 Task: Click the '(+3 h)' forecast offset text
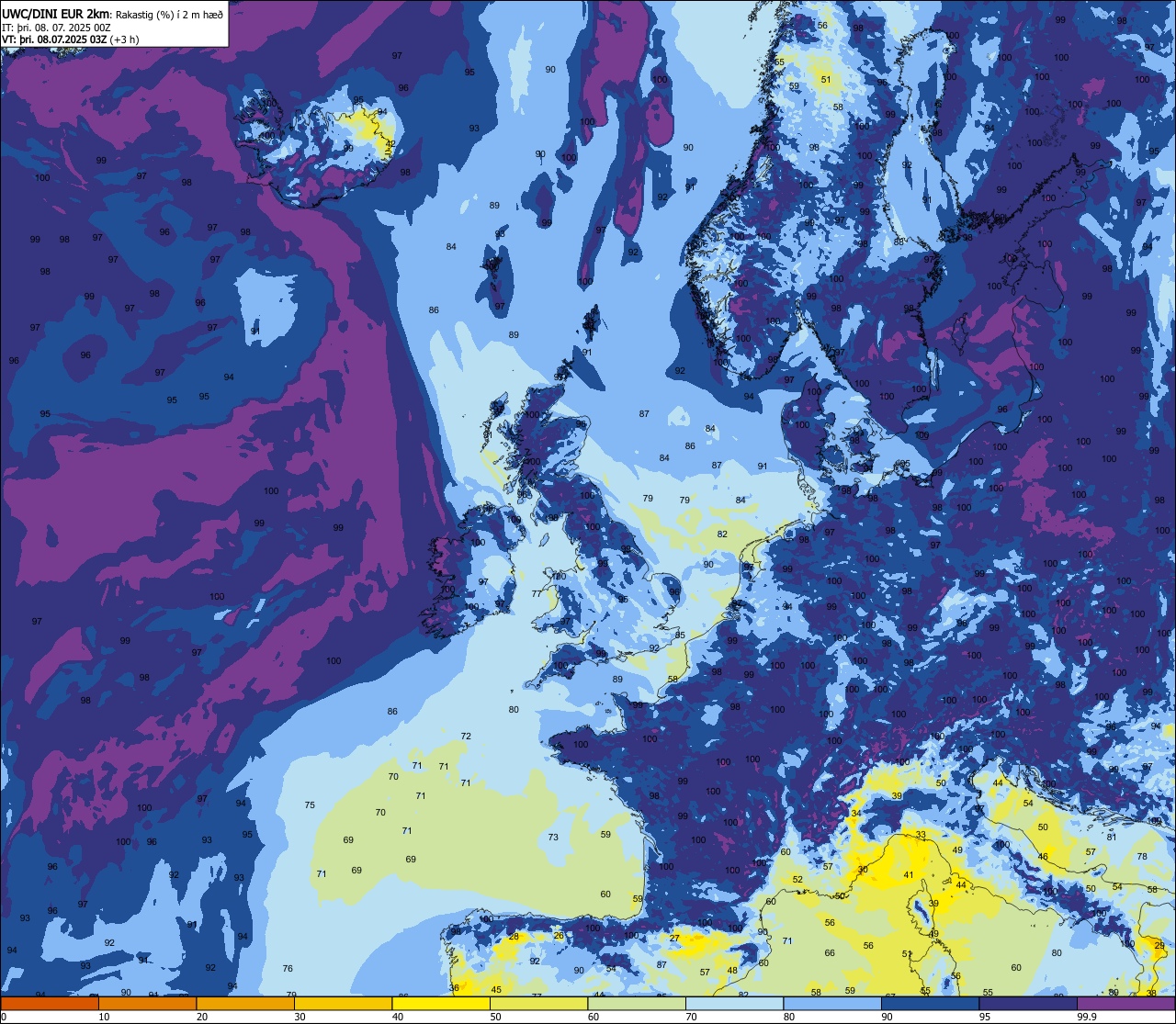click(x=125, y=39)
